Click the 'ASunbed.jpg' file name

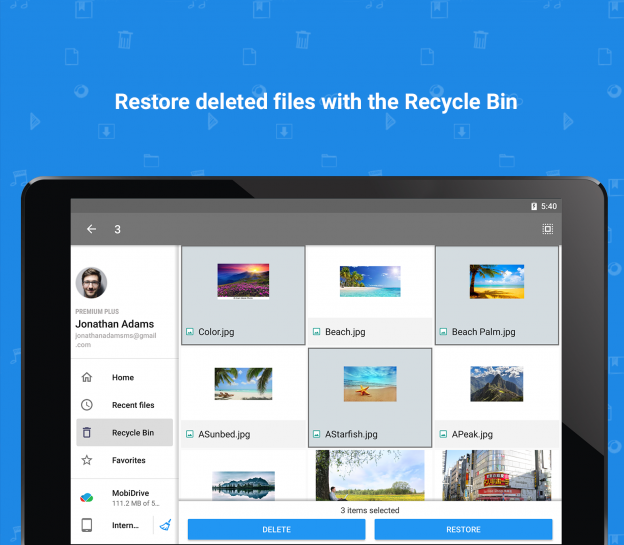(224, 434)
